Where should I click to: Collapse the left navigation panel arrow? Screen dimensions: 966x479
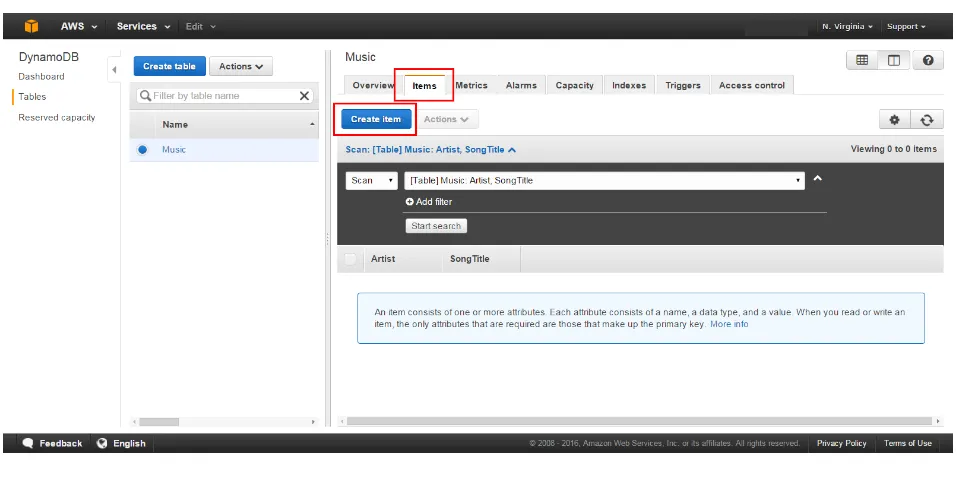coord(114,70)
